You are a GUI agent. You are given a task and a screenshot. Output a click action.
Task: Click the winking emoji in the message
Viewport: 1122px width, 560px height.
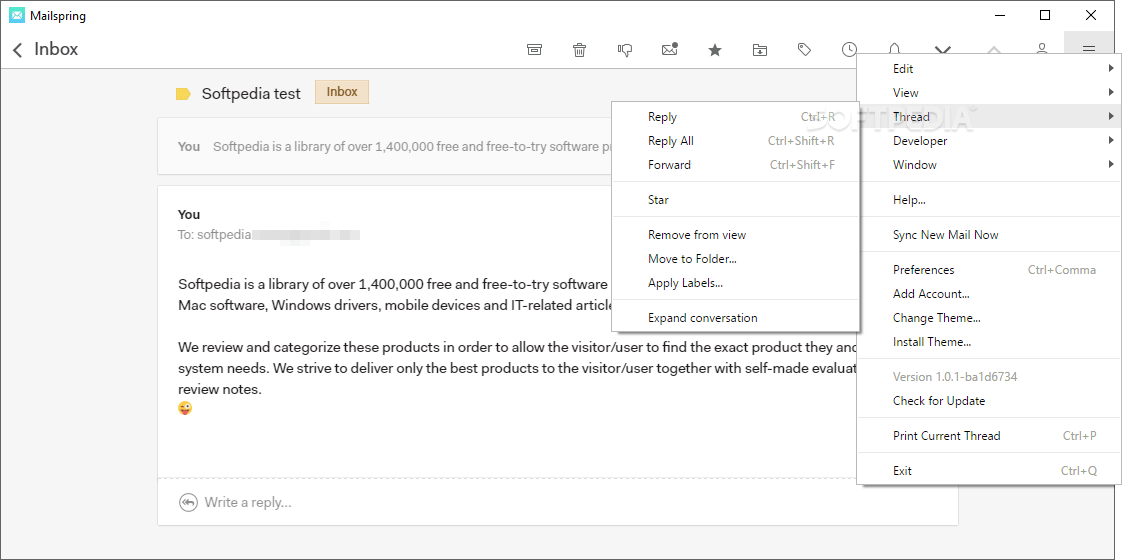pyautogui.click(x=185, y=408)
